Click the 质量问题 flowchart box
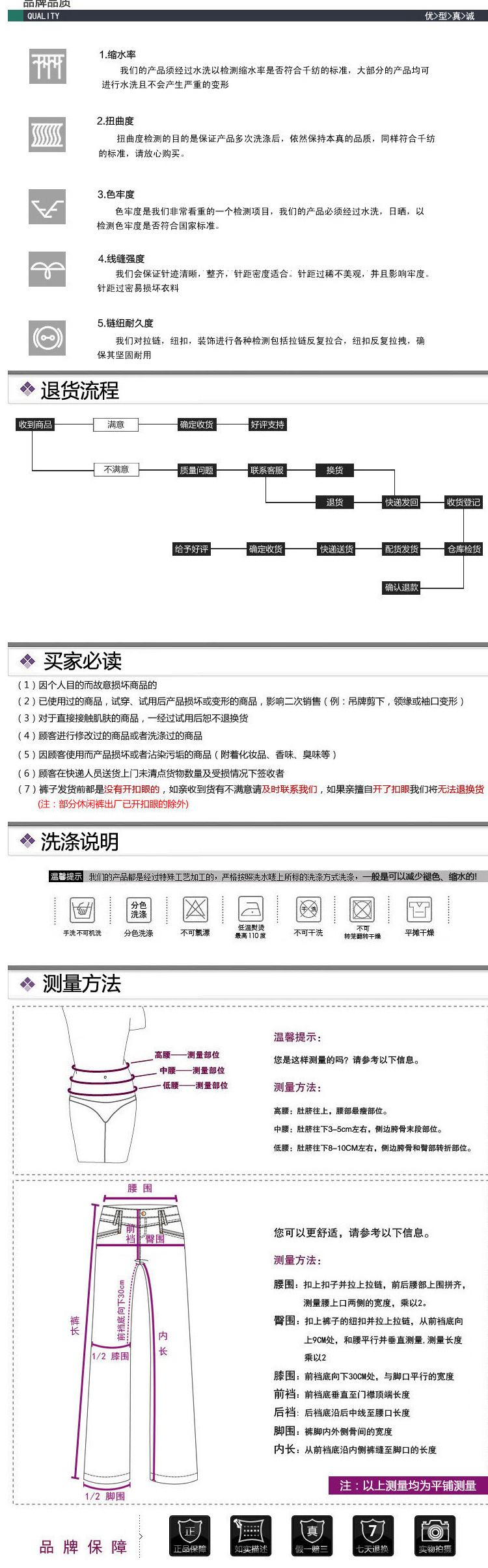The height and width of the screenshot is (1568, 488). 197,470
